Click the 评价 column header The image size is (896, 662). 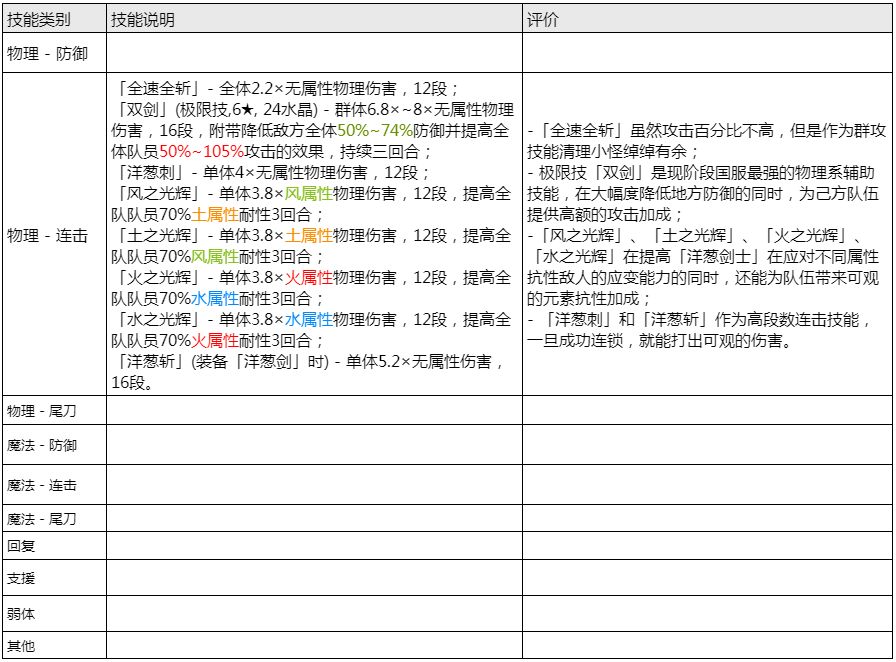coord(707,18)
